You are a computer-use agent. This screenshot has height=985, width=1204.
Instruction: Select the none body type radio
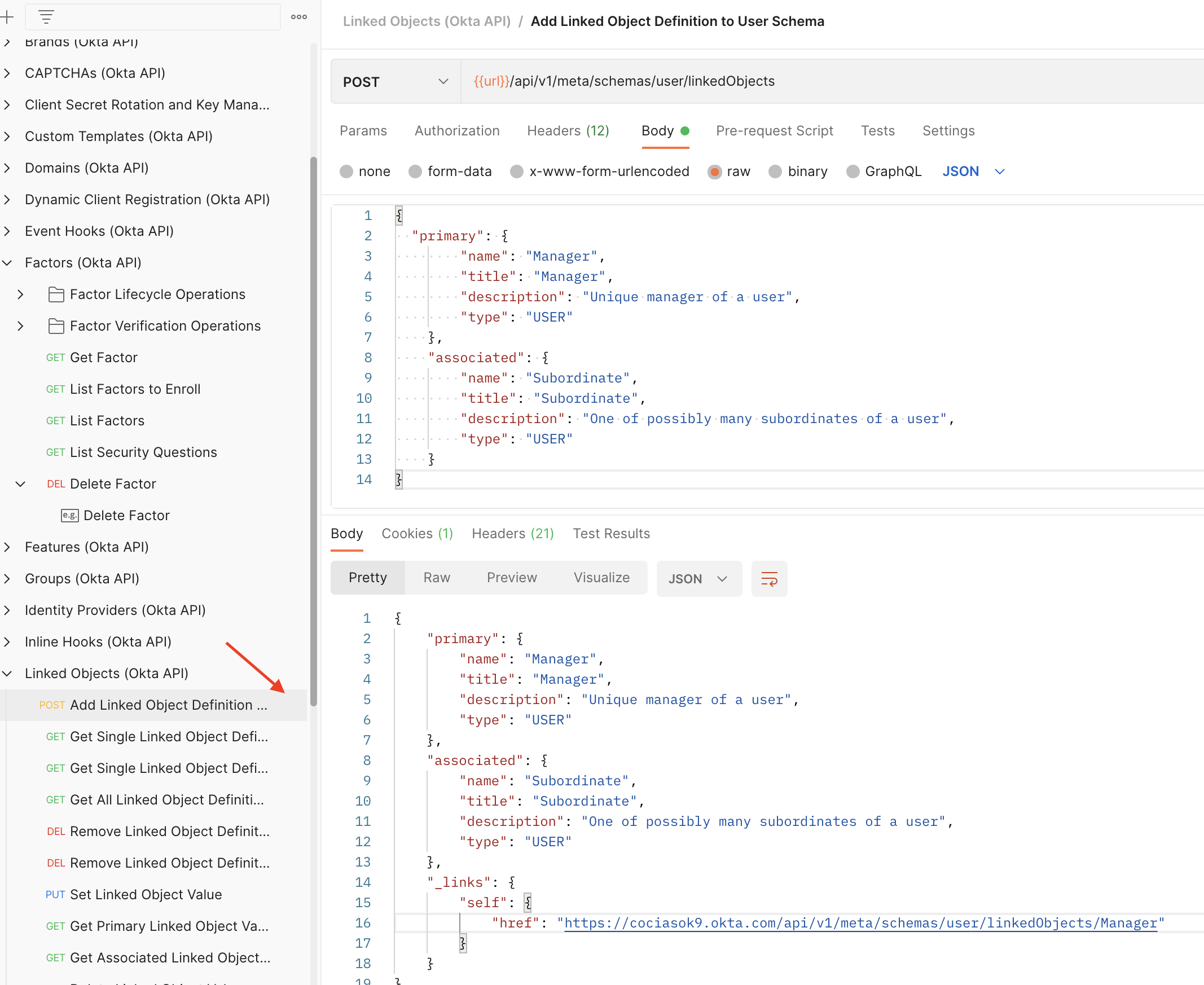[x=346, y=172]
